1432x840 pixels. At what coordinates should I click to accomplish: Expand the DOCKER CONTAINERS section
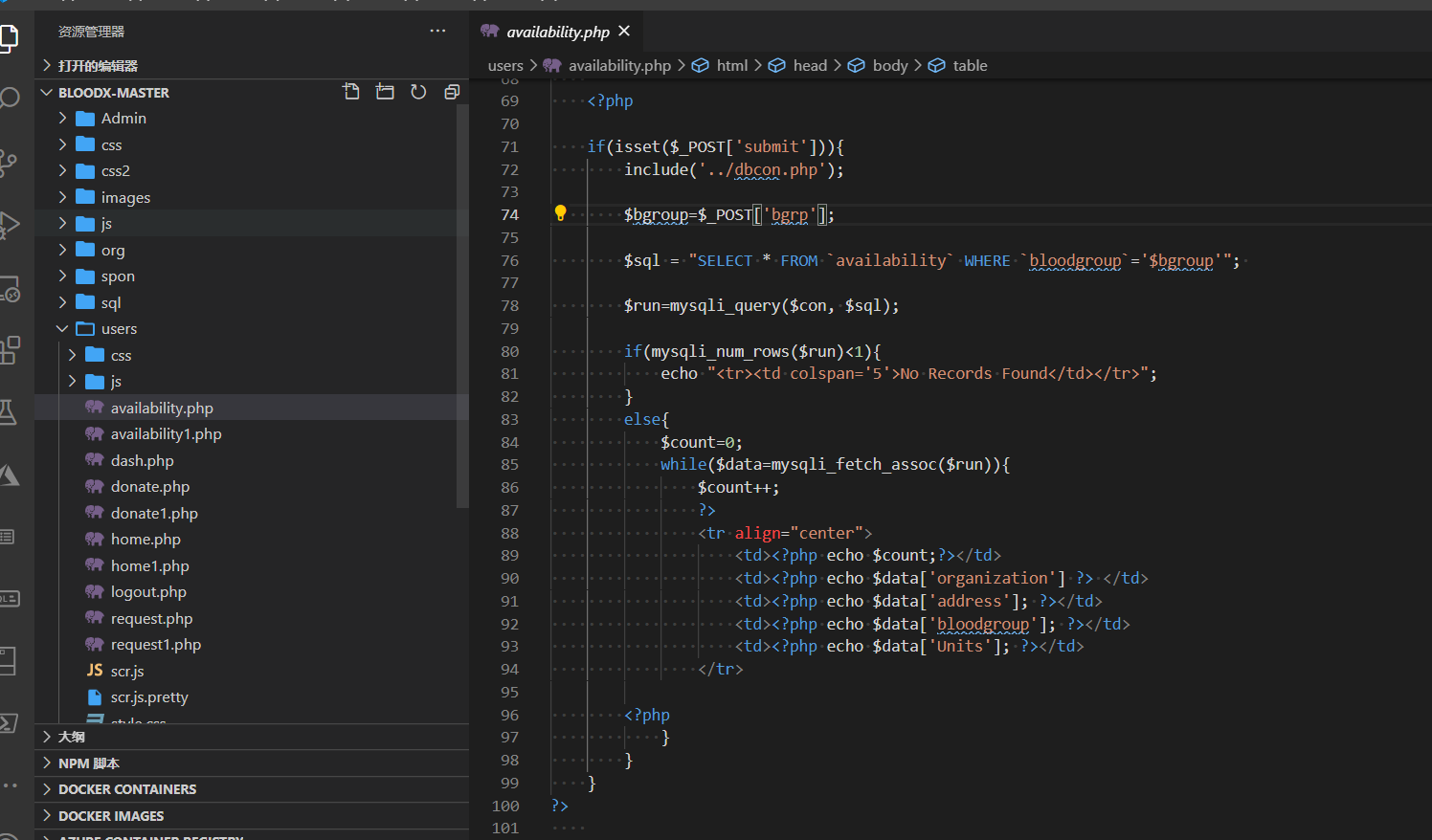point(126,789)
